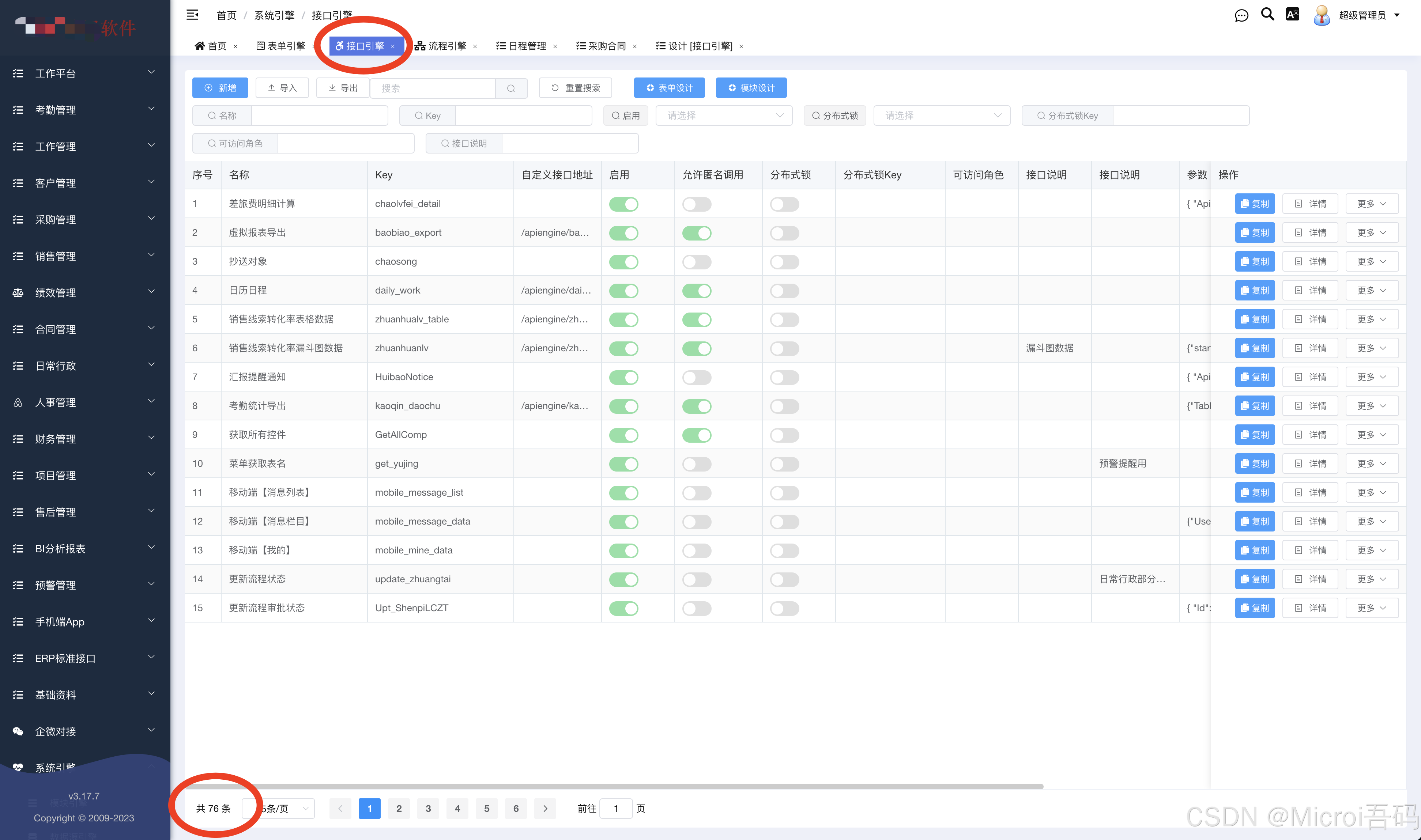Open the language translation icon
Viewport: 1421px width, 840px height.
point(1293,14)
